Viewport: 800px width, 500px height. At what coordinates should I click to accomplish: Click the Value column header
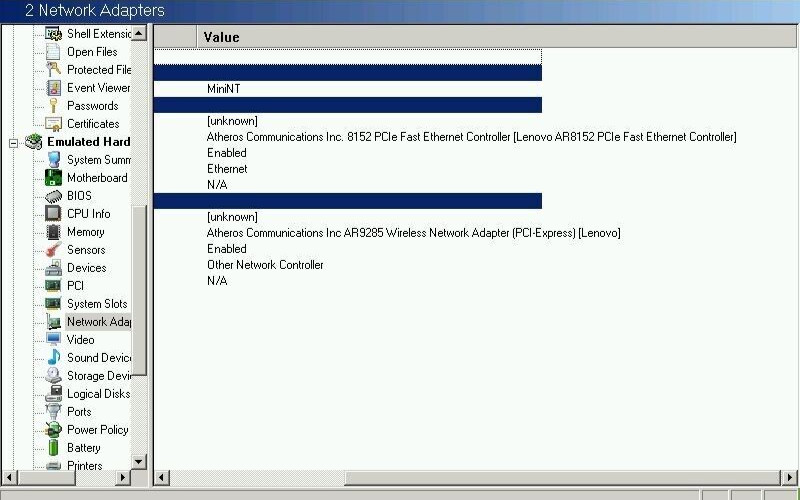[496, 37]
